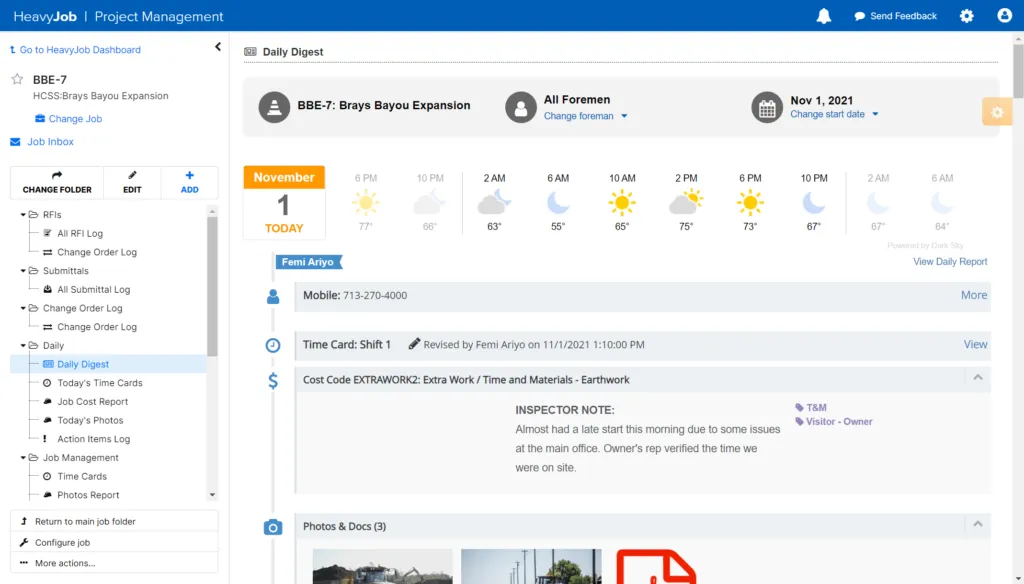Click the Change Folder button
Viewport: 1024px width, 584px height.
click(57, 182)
